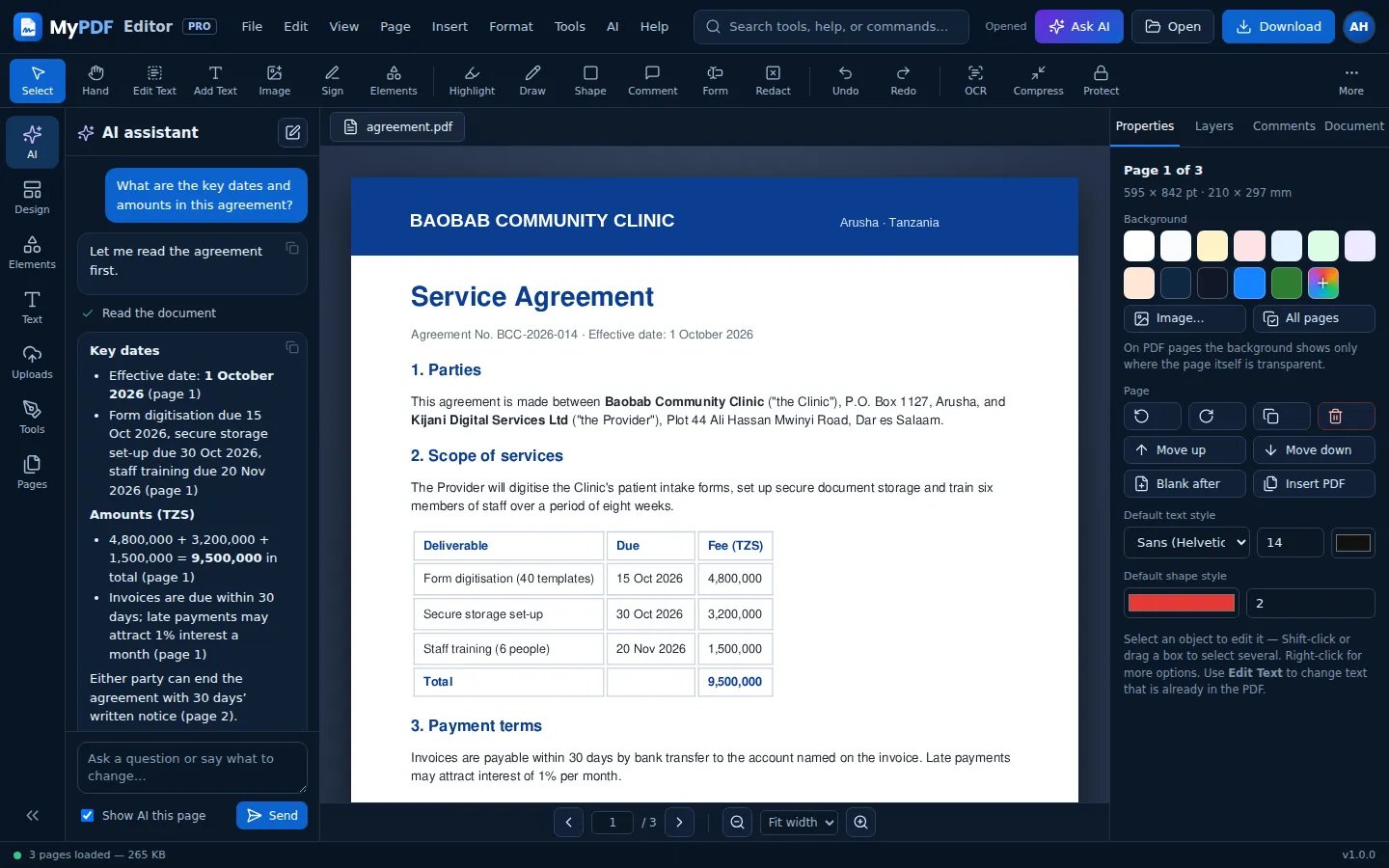Open the Elements tool in toolbar

pos(394,81)
